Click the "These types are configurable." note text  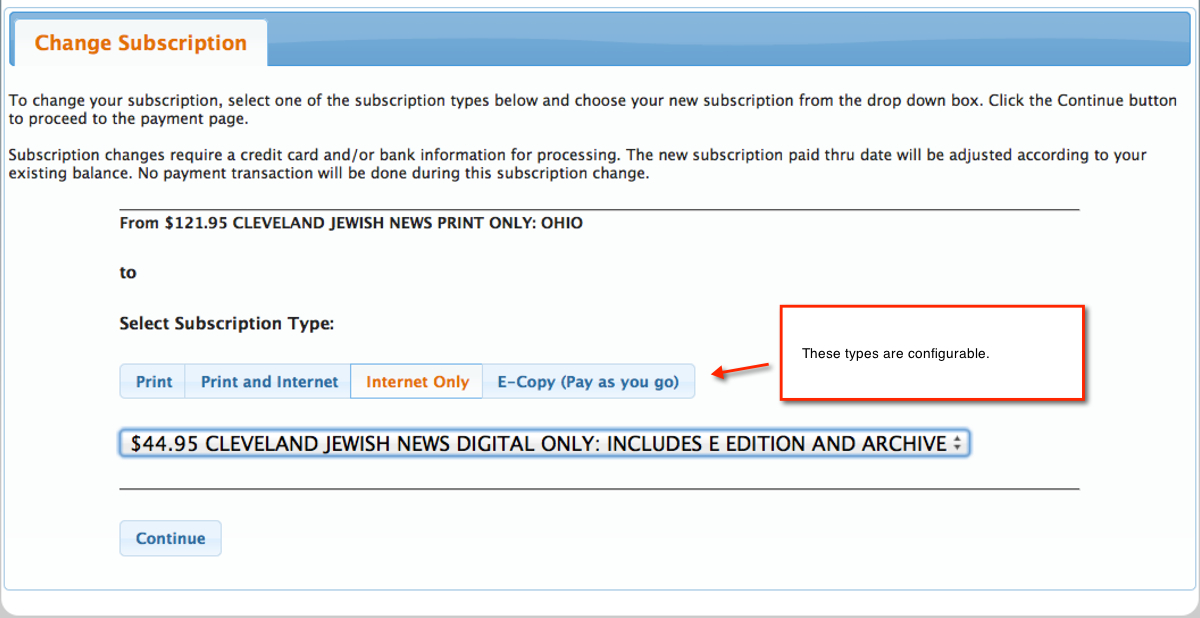895,354
